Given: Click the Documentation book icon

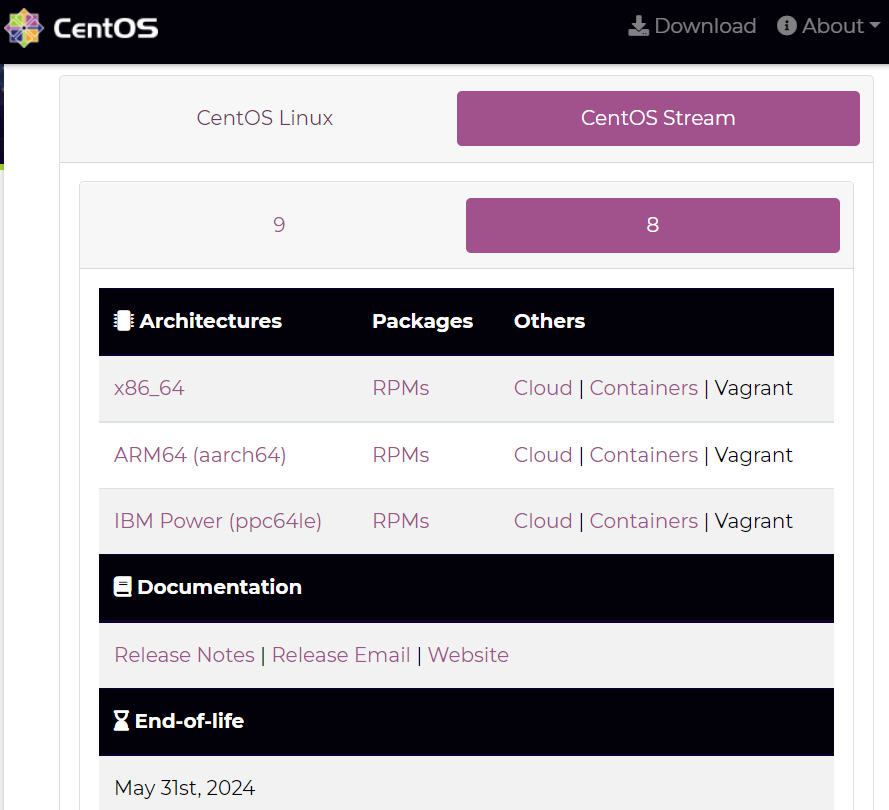Looking at the screenshot, I should tap(122, 587).
